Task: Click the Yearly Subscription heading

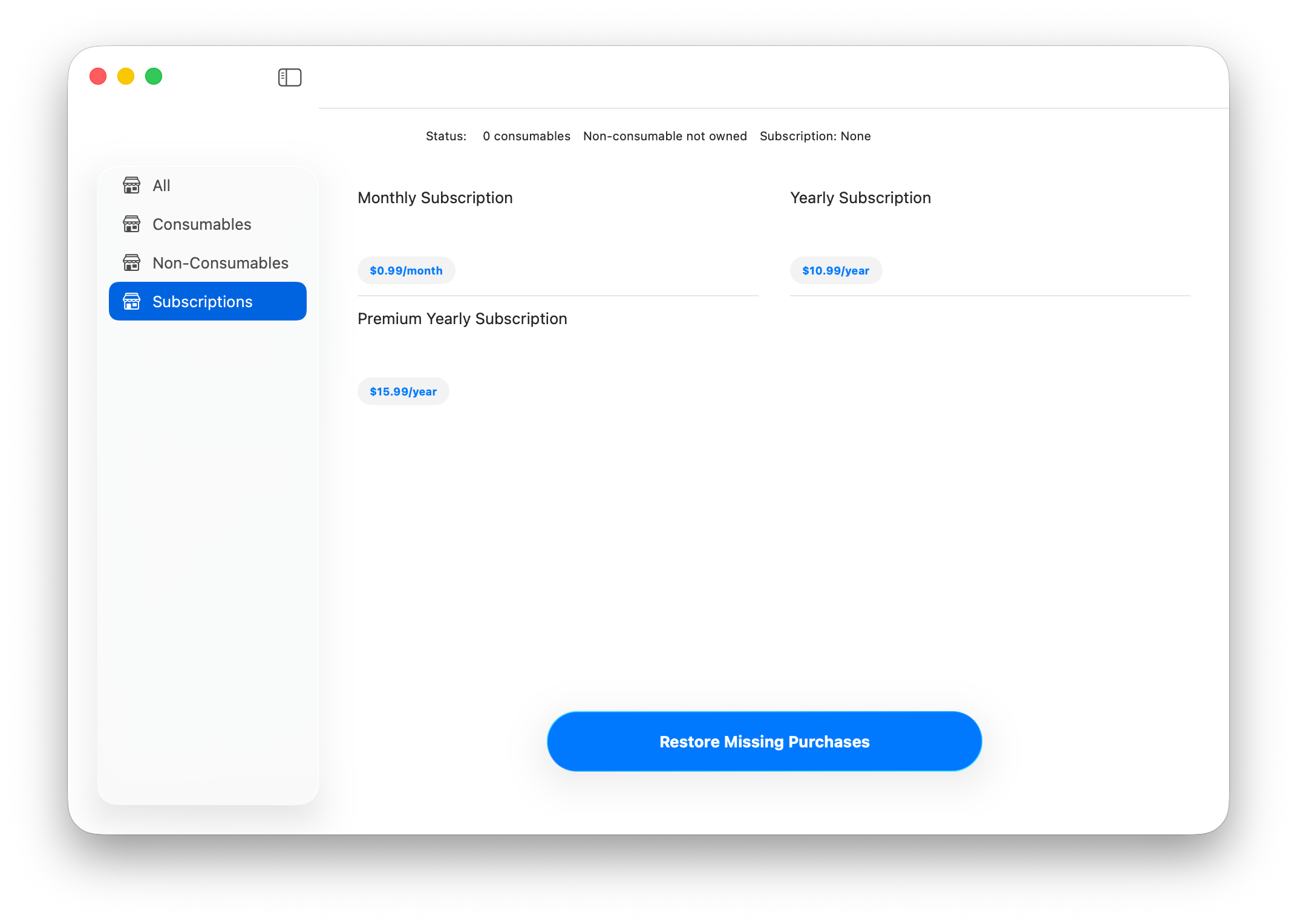Action: (x=860, y=197)
